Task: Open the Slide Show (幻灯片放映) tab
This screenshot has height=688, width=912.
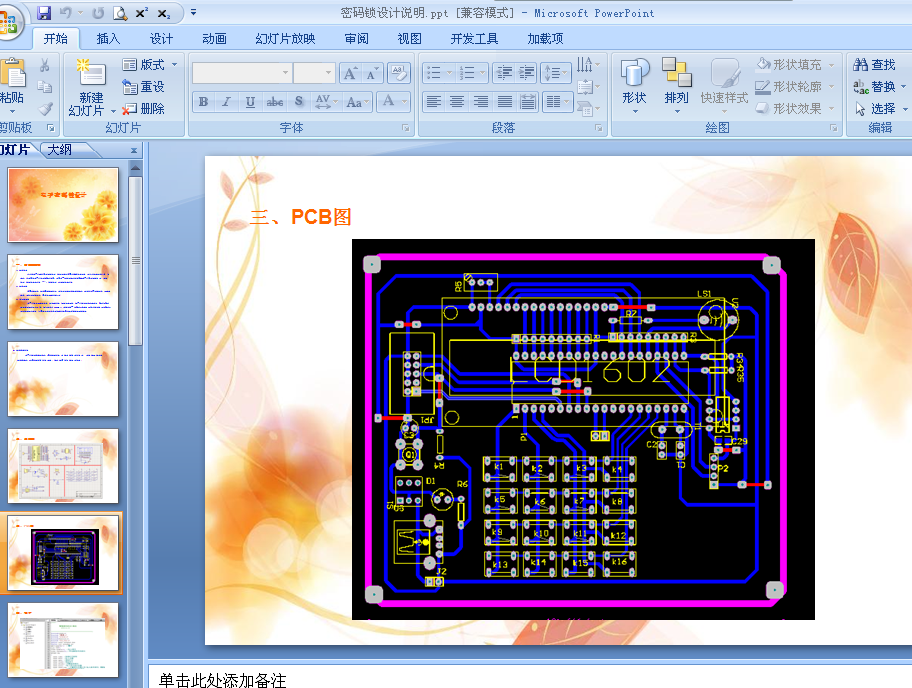Action: (286, 39)
